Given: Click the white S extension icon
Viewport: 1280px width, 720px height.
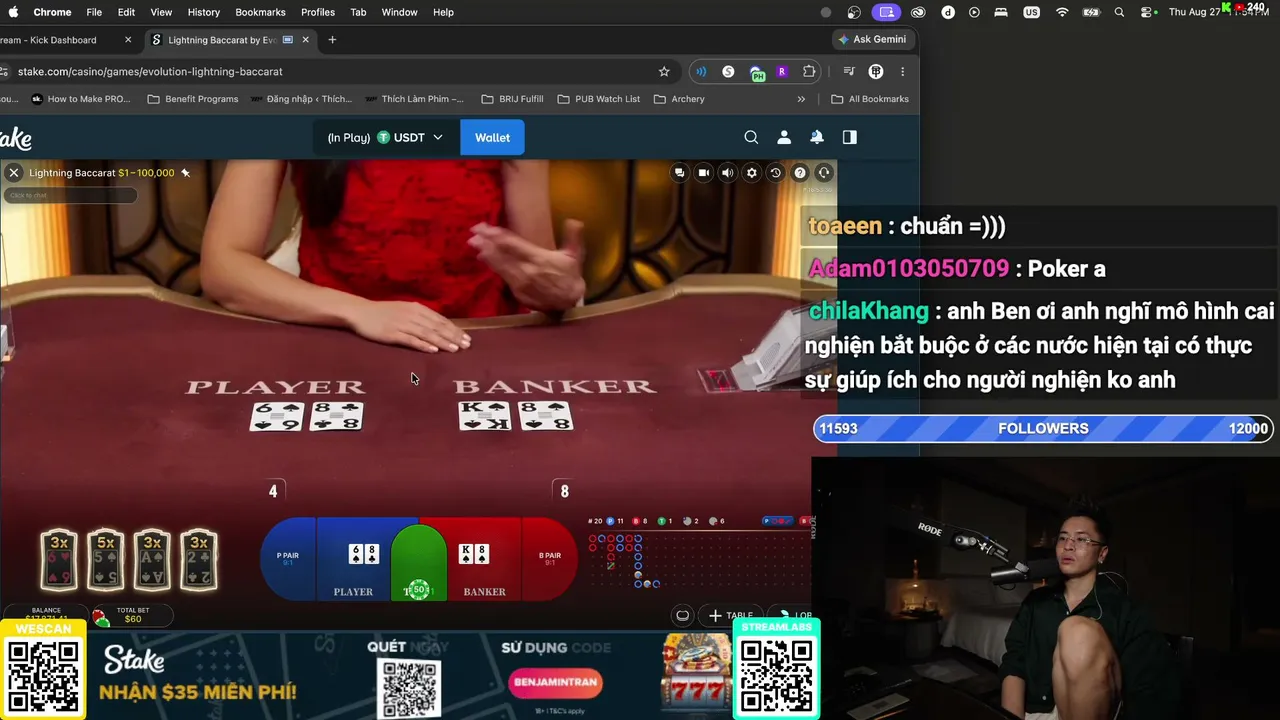Looking at the screenshot, I should [x=728, y=72].
